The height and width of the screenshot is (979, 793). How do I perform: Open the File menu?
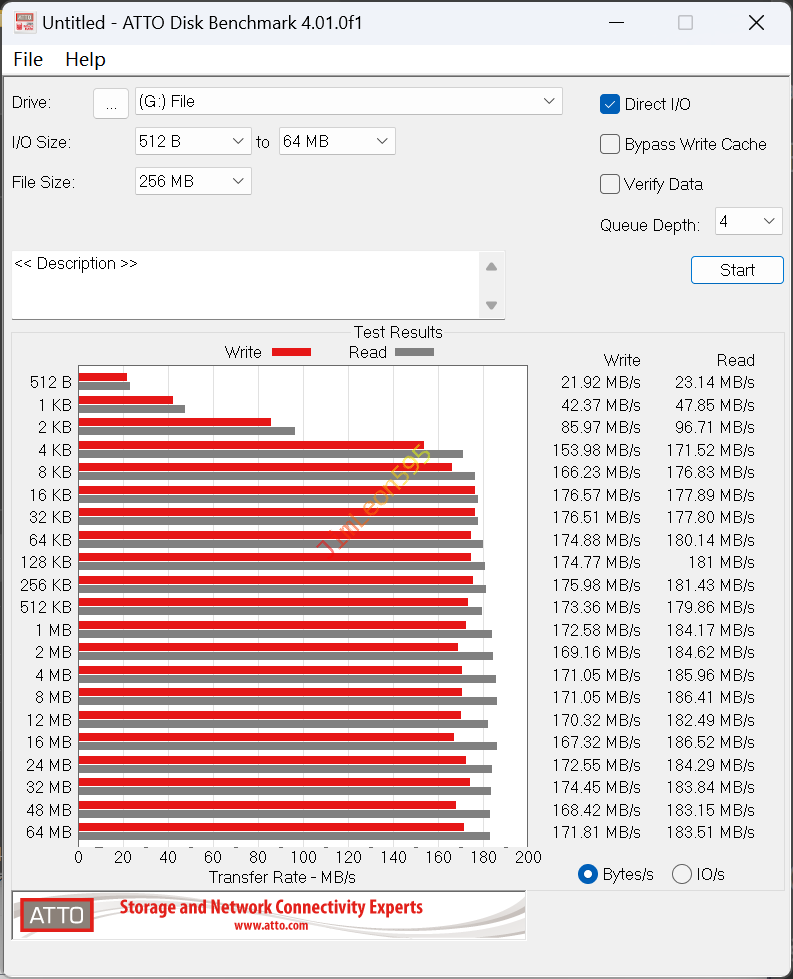[x=28, y=60]
